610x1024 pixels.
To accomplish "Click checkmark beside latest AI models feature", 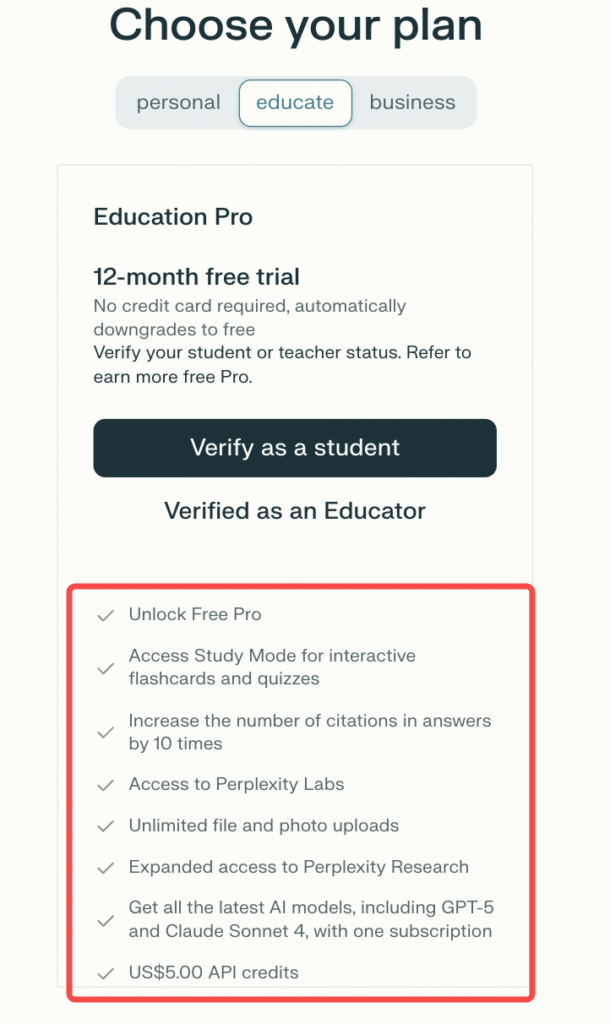I will click(105, 921).
